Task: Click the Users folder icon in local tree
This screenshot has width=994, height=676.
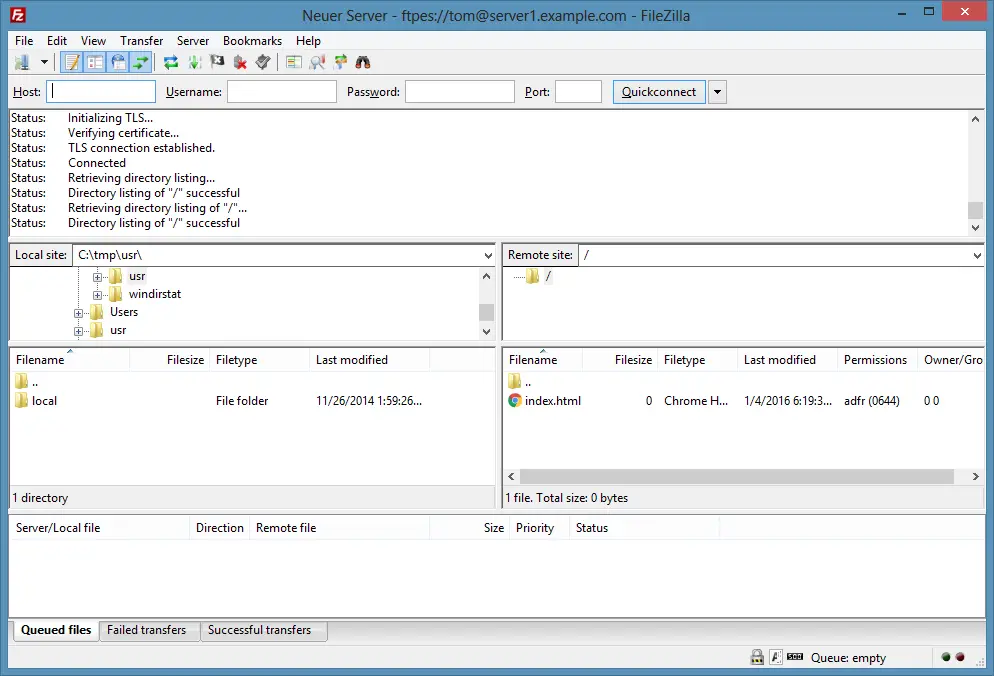Action: 96,312
